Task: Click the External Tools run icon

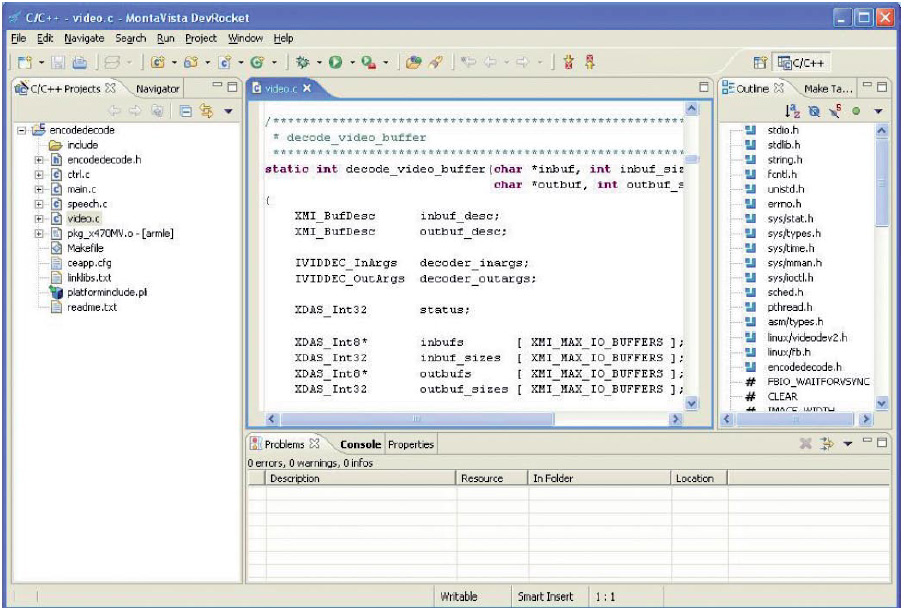Action: click(368, 62)
